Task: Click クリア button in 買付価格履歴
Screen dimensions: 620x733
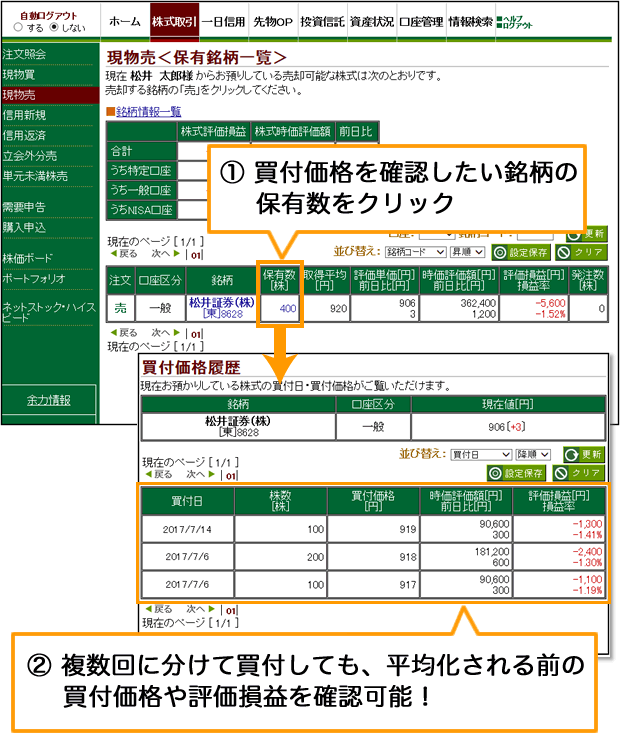Action: (x=579, y=473)
